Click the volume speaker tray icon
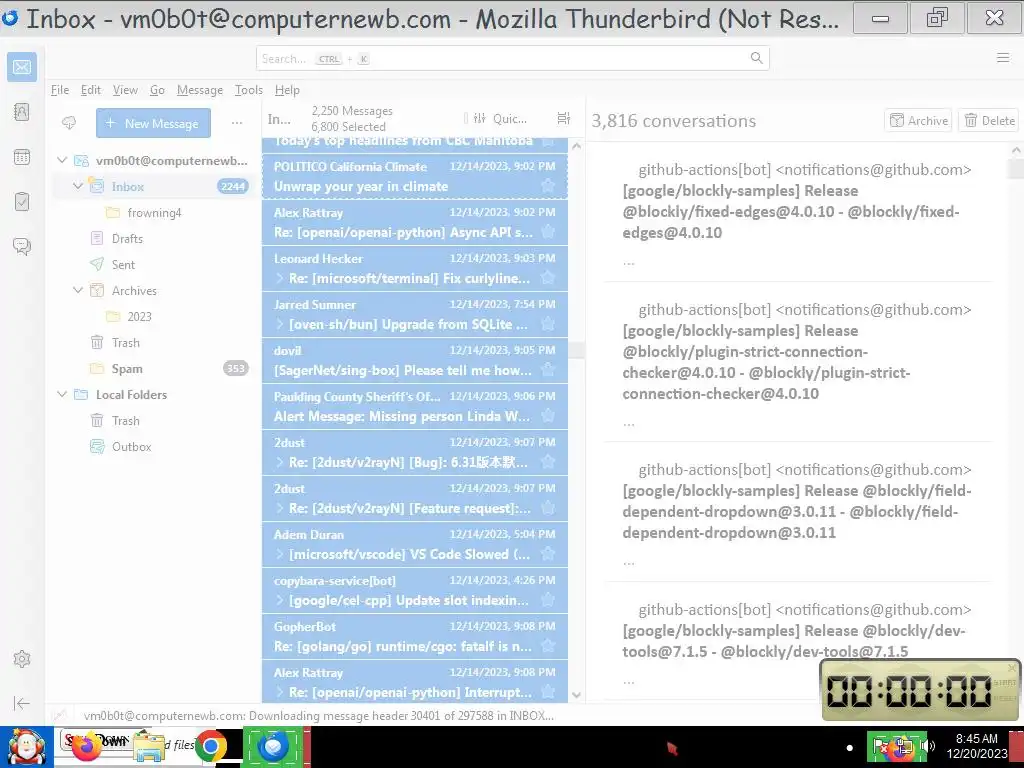1024x768 pixels. pyautogui.click(x=928, y=746)
